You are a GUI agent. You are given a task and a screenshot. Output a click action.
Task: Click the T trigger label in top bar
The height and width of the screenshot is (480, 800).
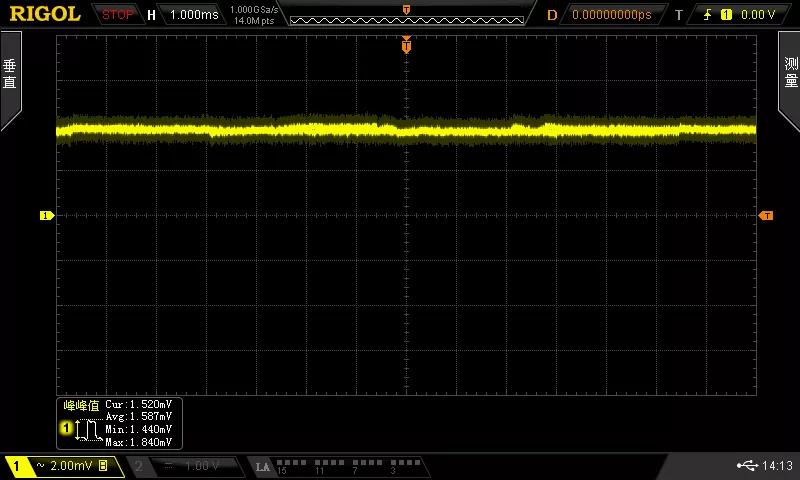pos(679,15)
